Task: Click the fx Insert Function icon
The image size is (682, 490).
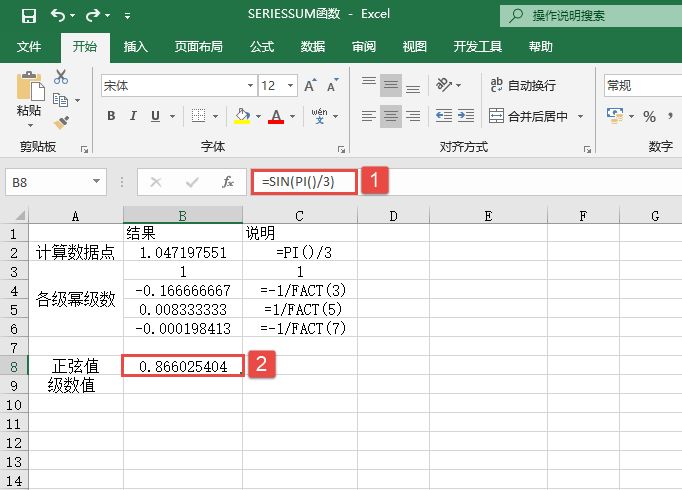Action: pos(228,182)
